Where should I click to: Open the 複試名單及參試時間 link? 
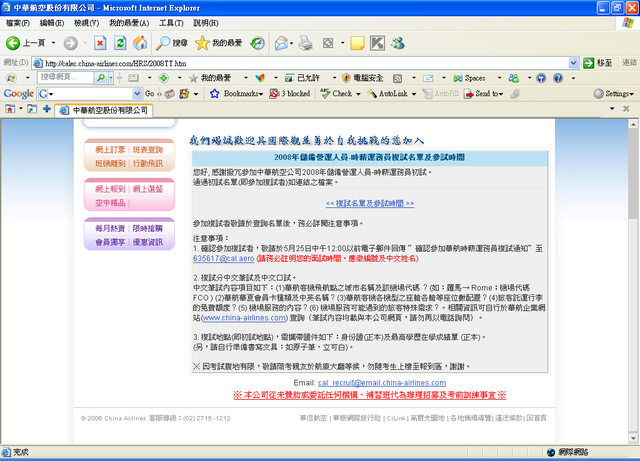coord(370,203)
